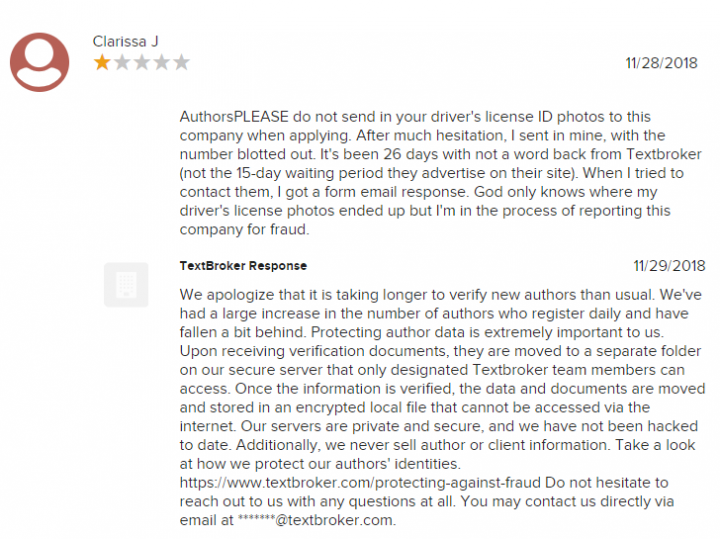This screenshot has height=539, width=720.
Task: Select the third star in rating
Action: coord(141,63)
